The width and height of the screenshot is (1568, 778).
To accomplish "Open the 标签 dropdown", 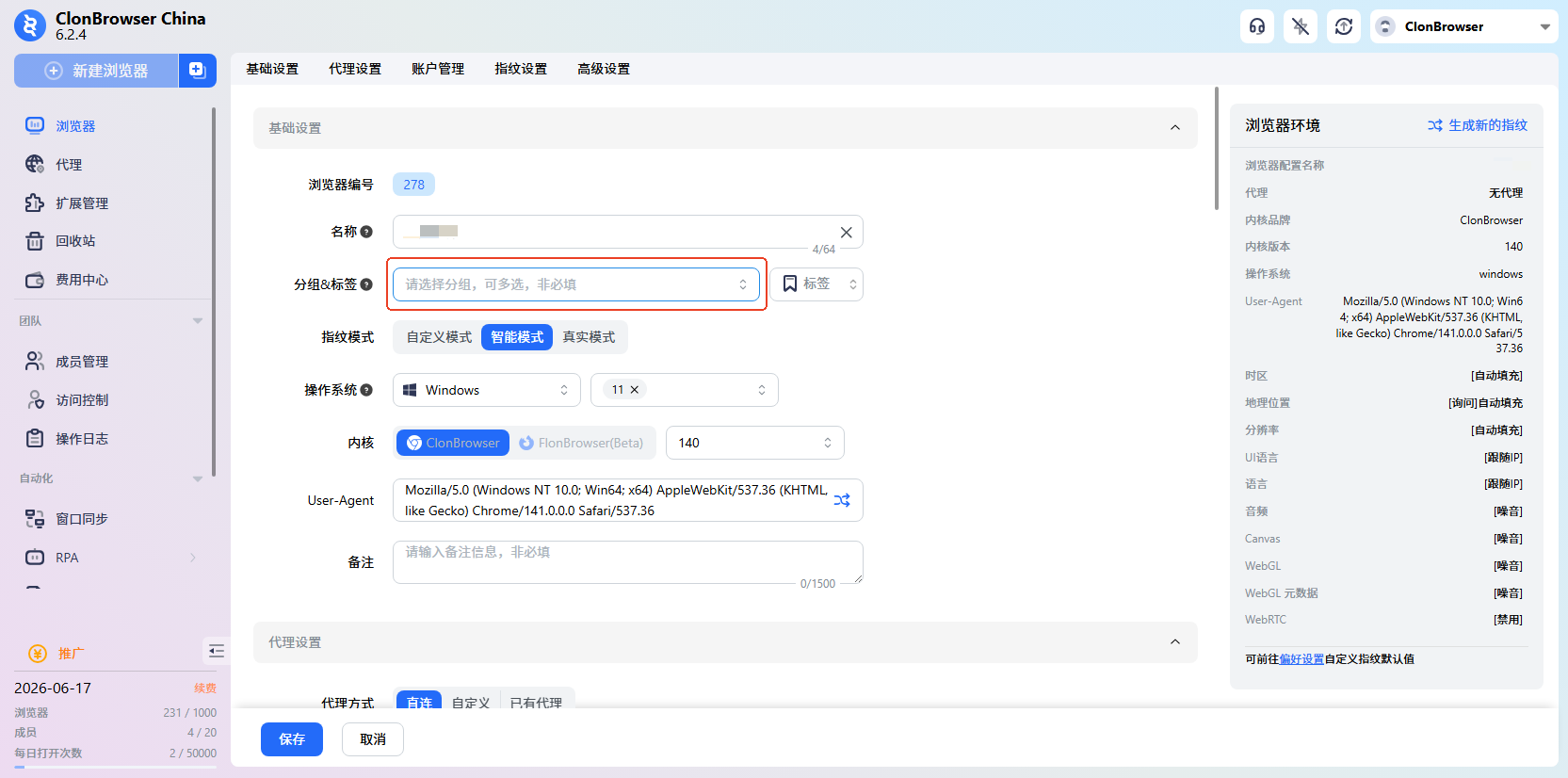I will click(x=816, y=284).
